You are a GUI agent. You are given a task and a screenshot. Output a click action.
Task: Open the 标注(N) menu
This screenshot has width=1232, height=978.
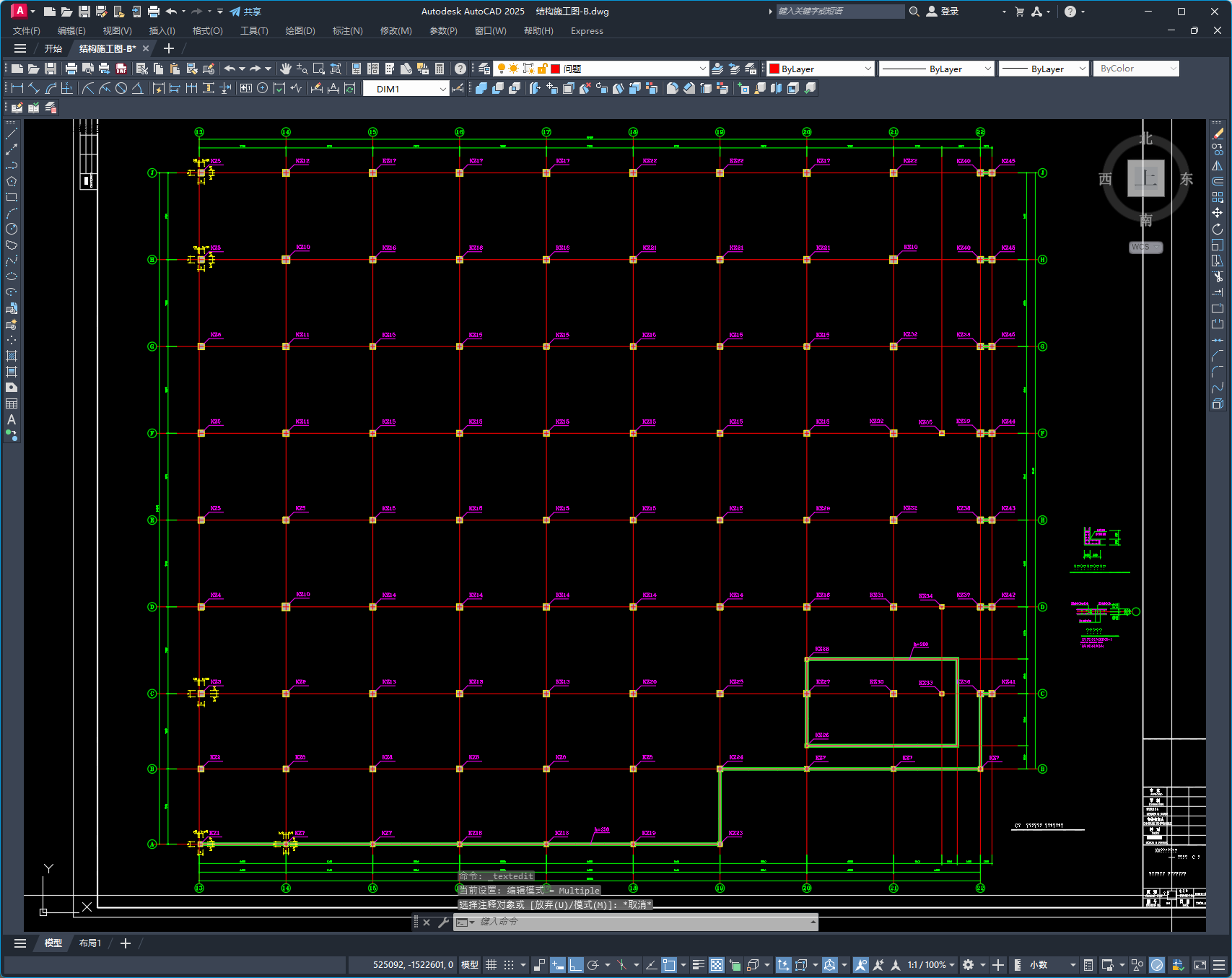click(x=347, y=31)
